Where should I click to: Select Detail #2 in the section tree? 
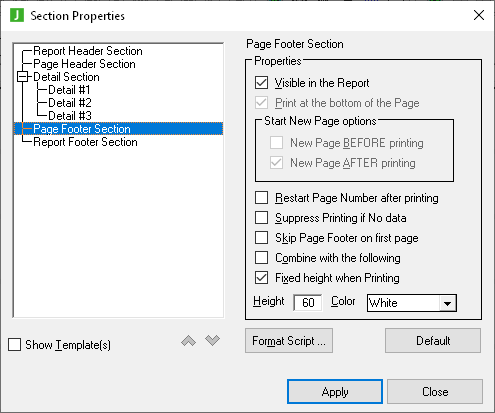[70, 103]
